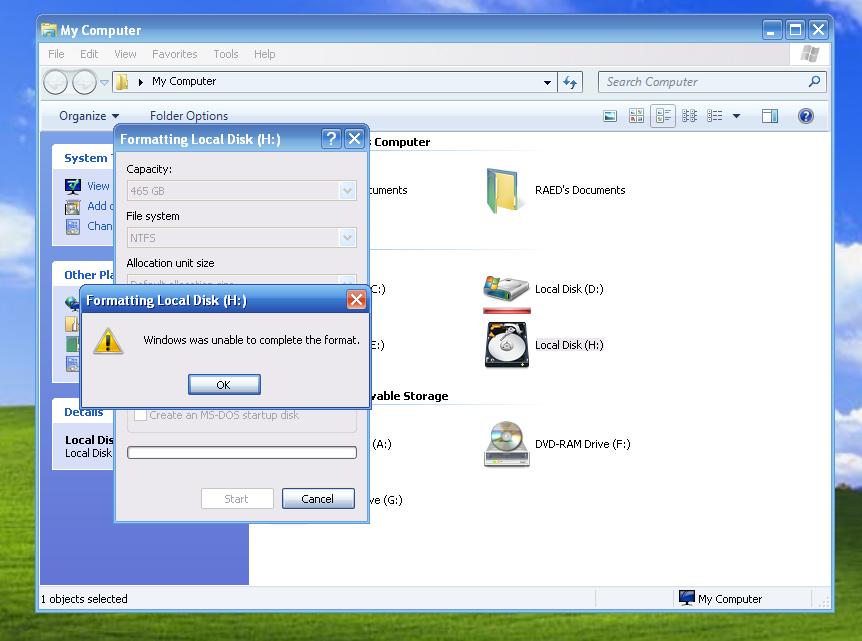Screen dimensions: 862x641
Task: Click the Details panel header
Action: (84, 412)
